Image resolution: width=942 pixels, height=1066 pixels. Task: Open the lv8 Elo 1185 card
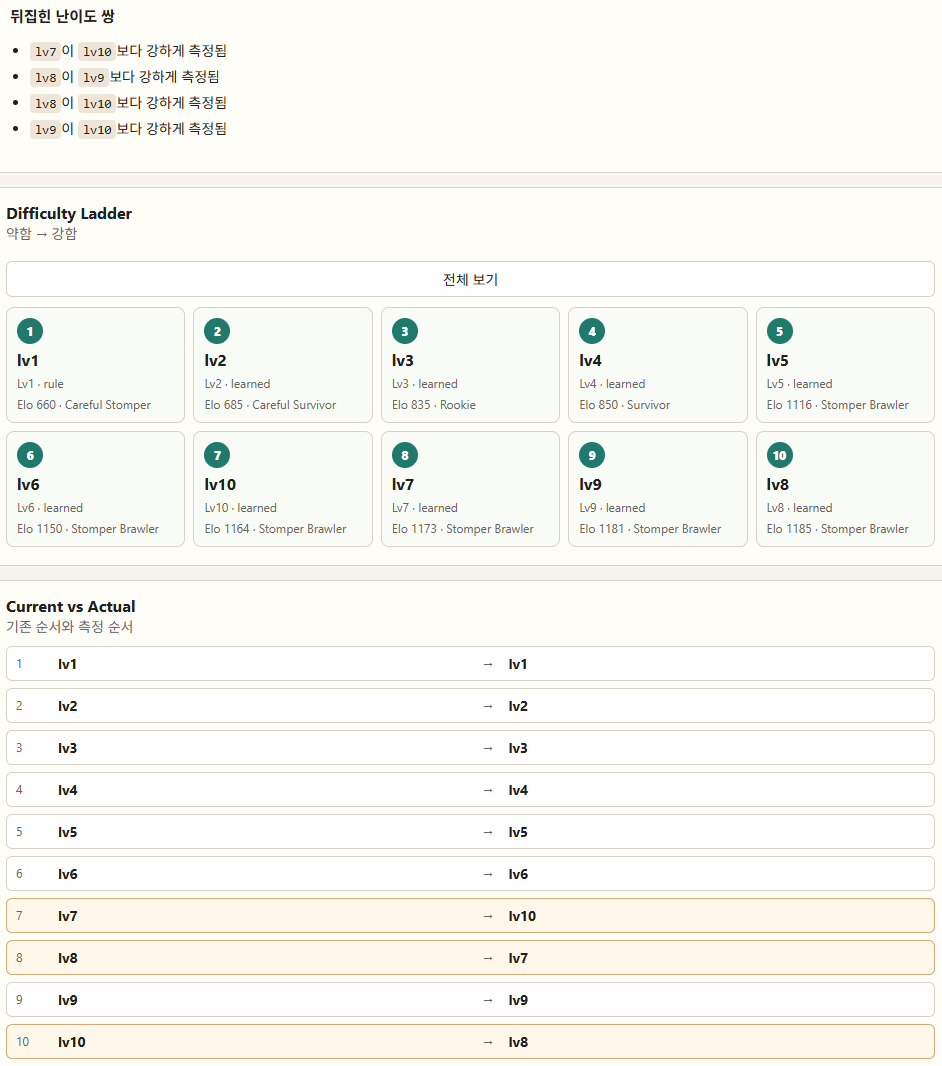coord(845,489)
